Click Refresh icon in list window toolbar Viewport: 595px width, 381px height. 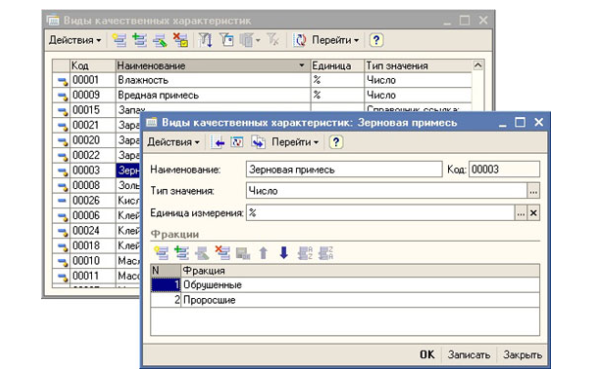pyautogui.click(x=300, y=40)
